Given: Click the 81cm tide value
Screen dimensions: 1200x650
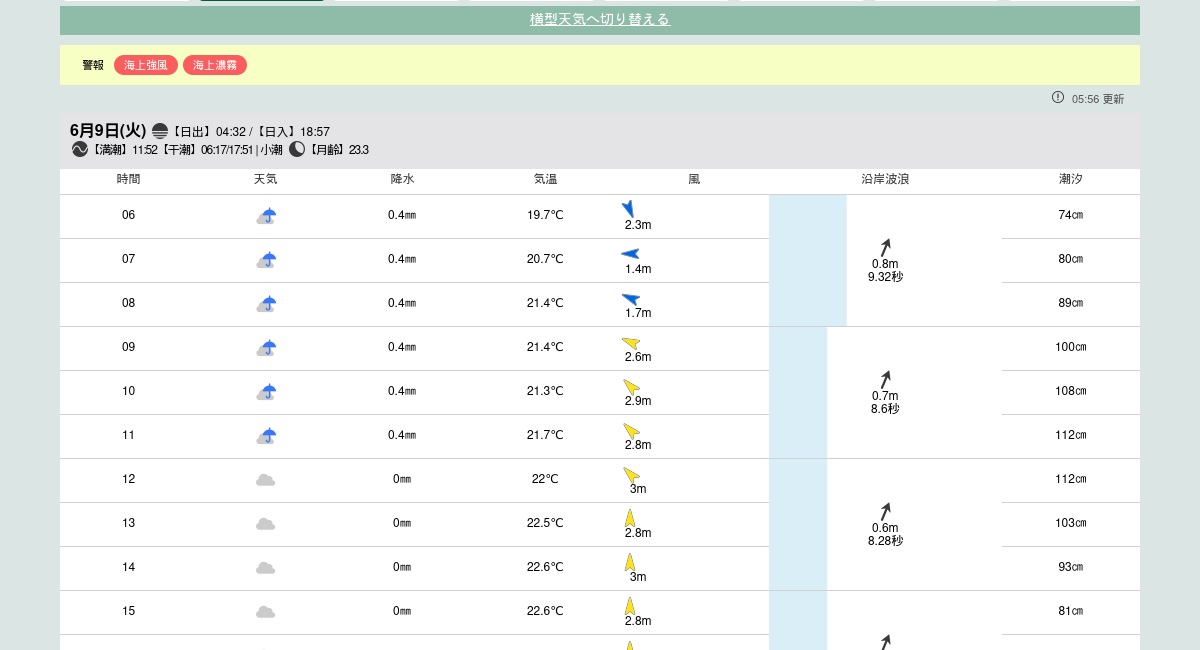Looking at the screenshot, I should coord(1070,611).
